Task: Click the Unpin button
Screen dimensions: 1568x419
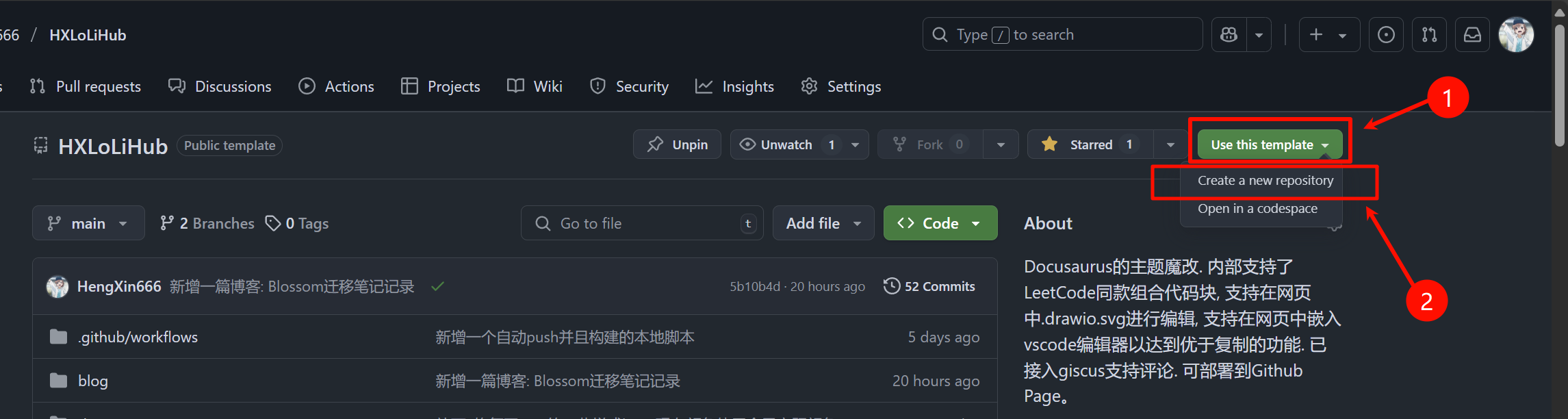Action: coord(677,144)
